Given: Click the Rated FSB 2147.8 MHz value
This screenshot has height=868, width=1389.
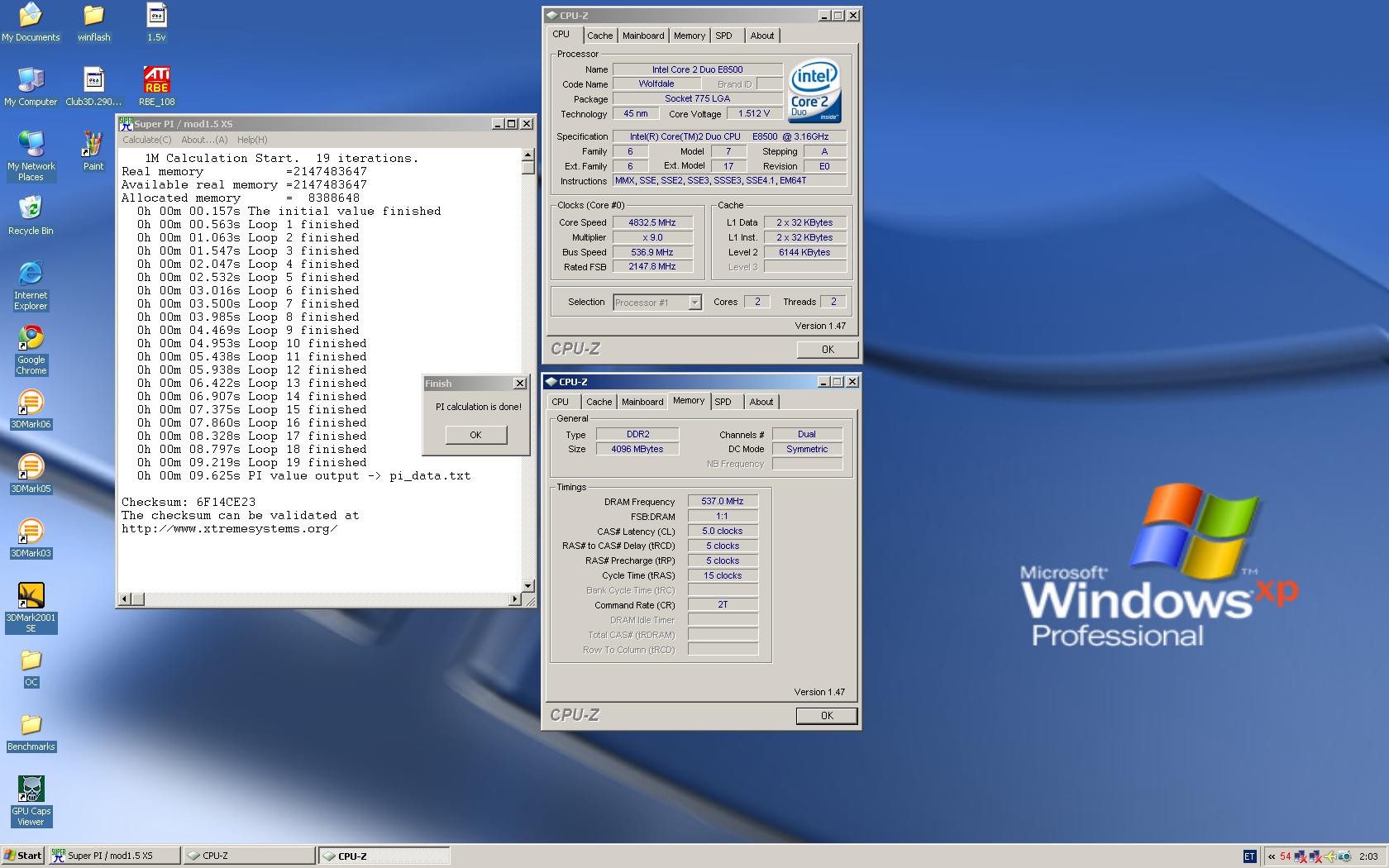Looking at the screenshot, I should 652,266.
